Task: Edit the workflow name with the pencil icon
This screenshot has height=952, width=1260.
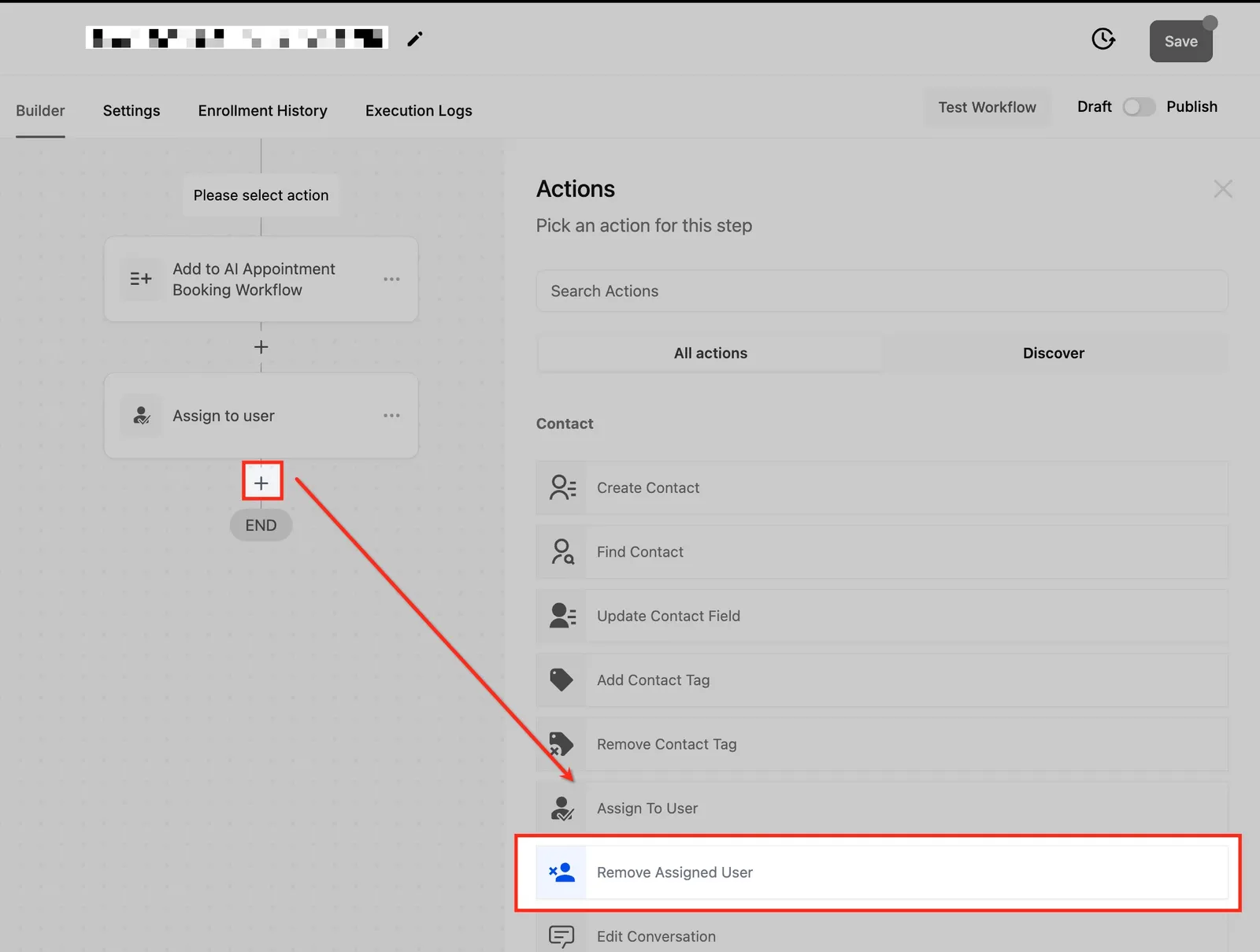Action: tap(415, 39)
